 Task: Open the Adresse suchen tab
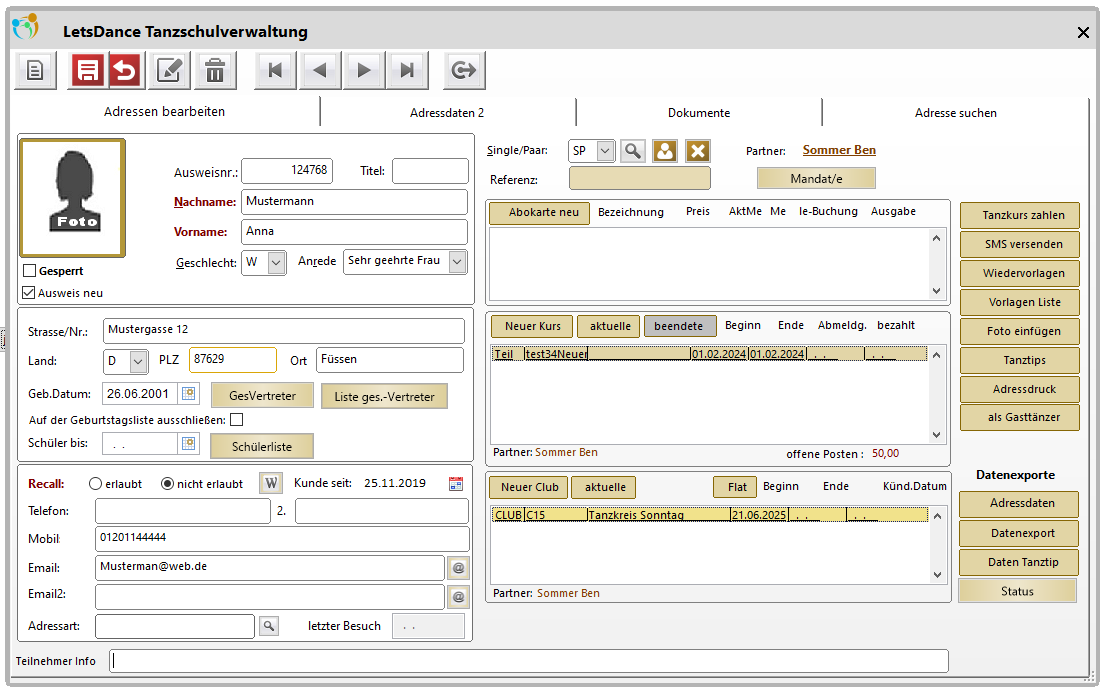955,113
